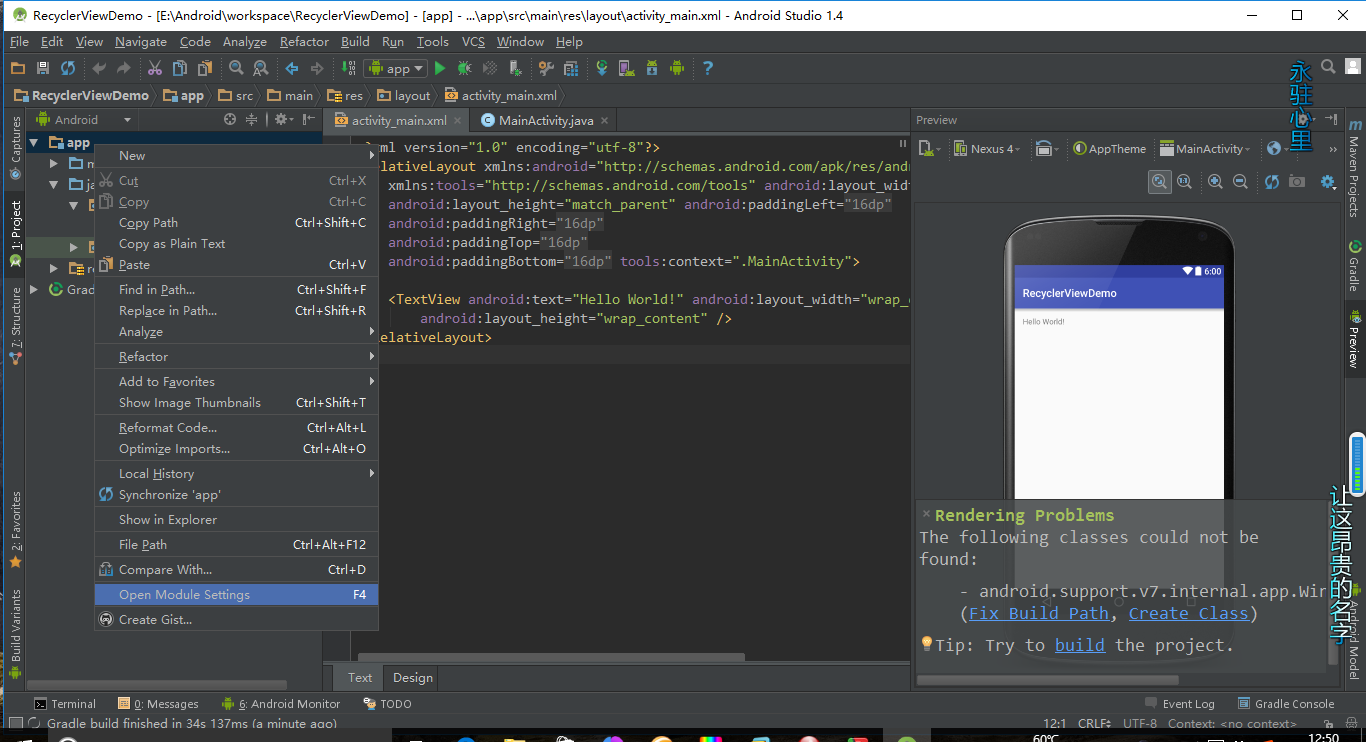Viewport: 1366px width, 742px height.
Task: Click the camera snapshot icon in Preview
Action: tap(1297, 181)
